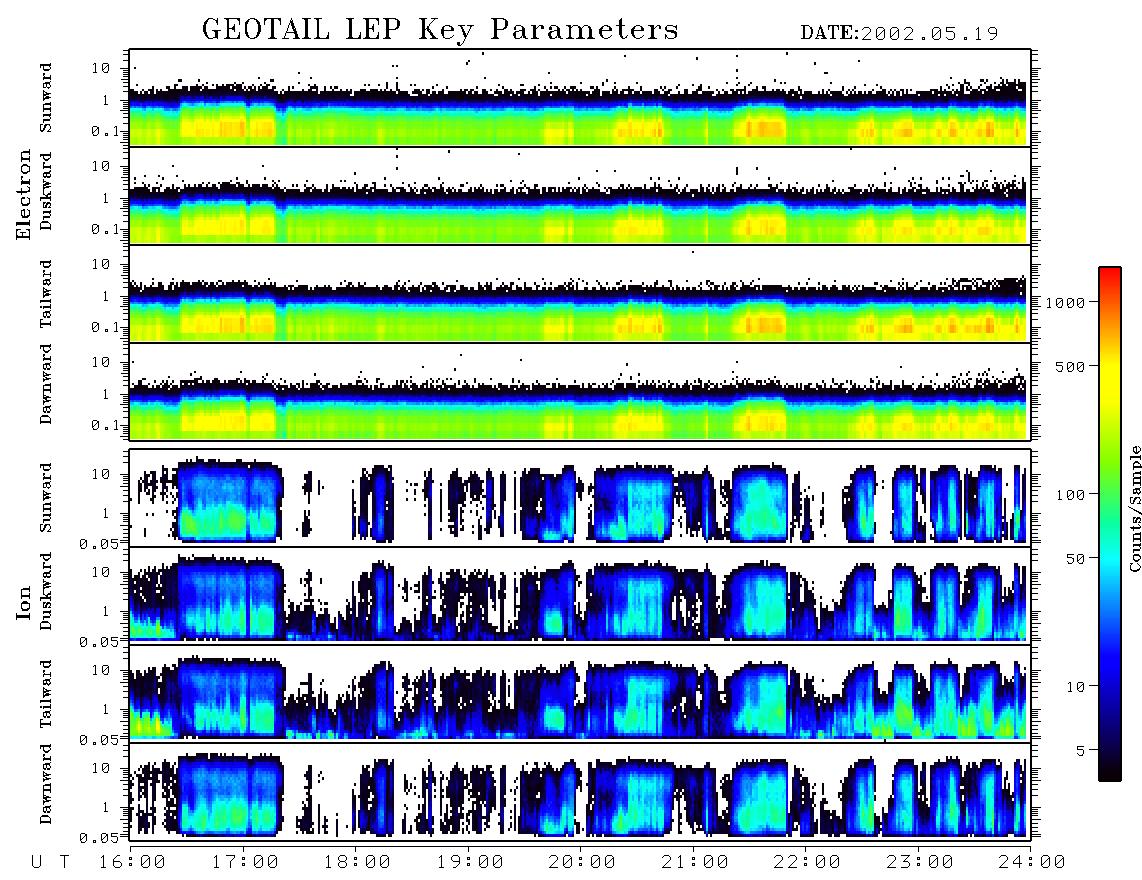Click the 100 colorbar tick label
This screenshot has height=880, width=1142.
point(1071,495)
